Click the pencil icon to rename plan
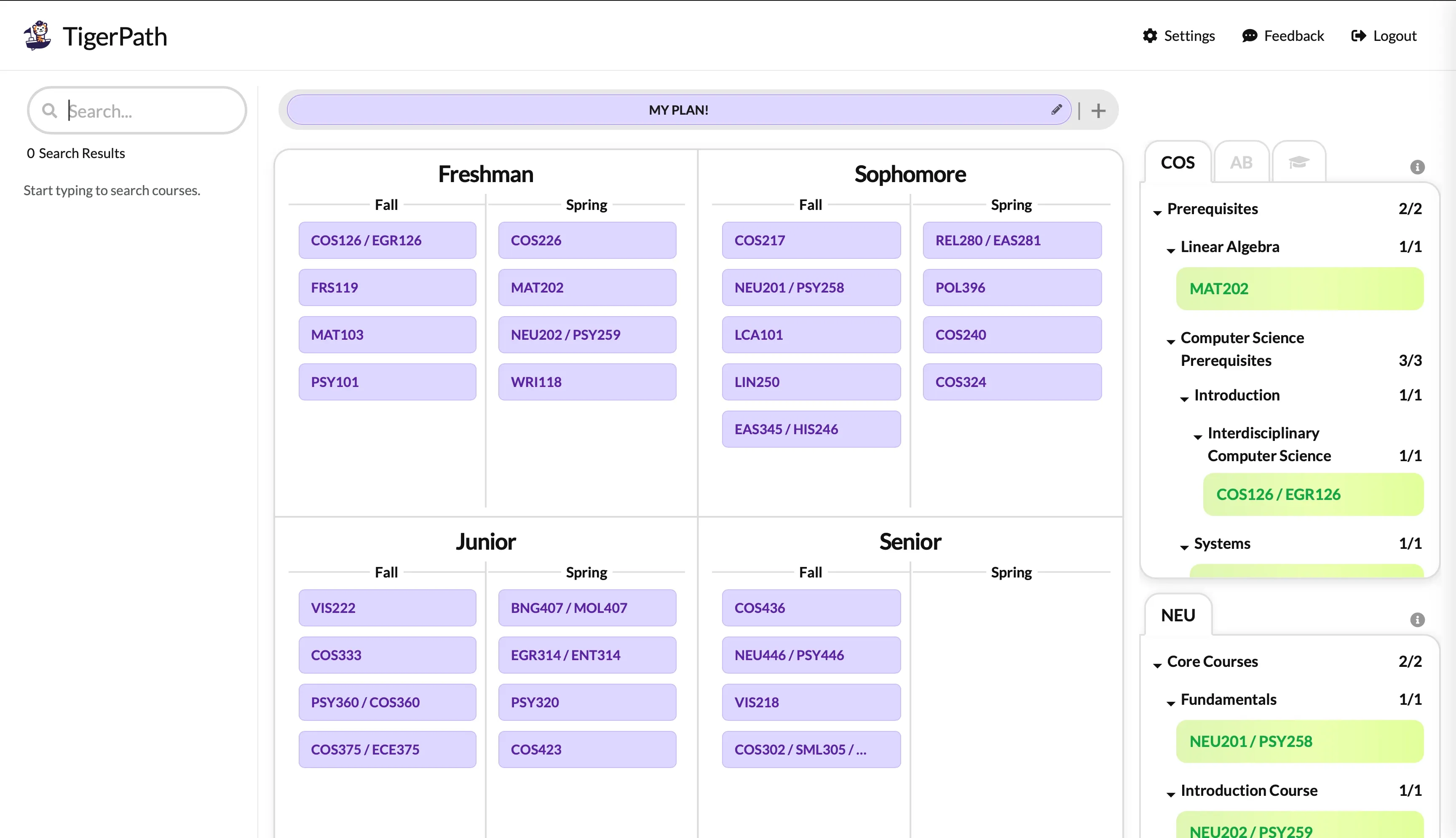 click(1056, 109)
